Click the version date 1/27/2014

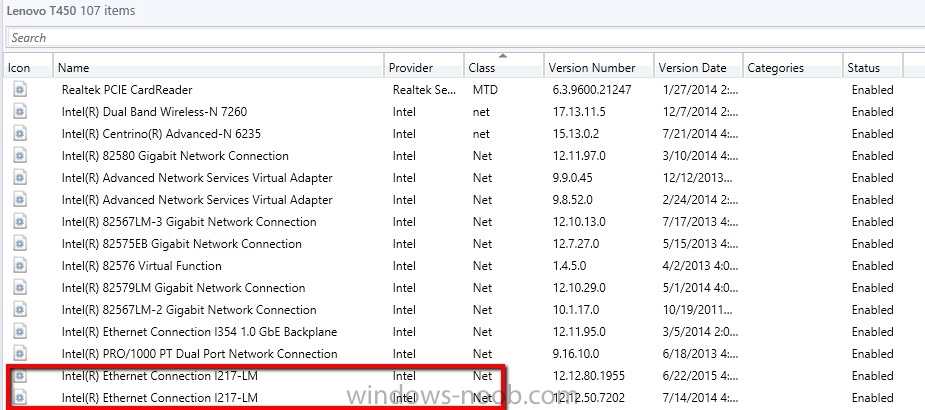tap(700, 90)
